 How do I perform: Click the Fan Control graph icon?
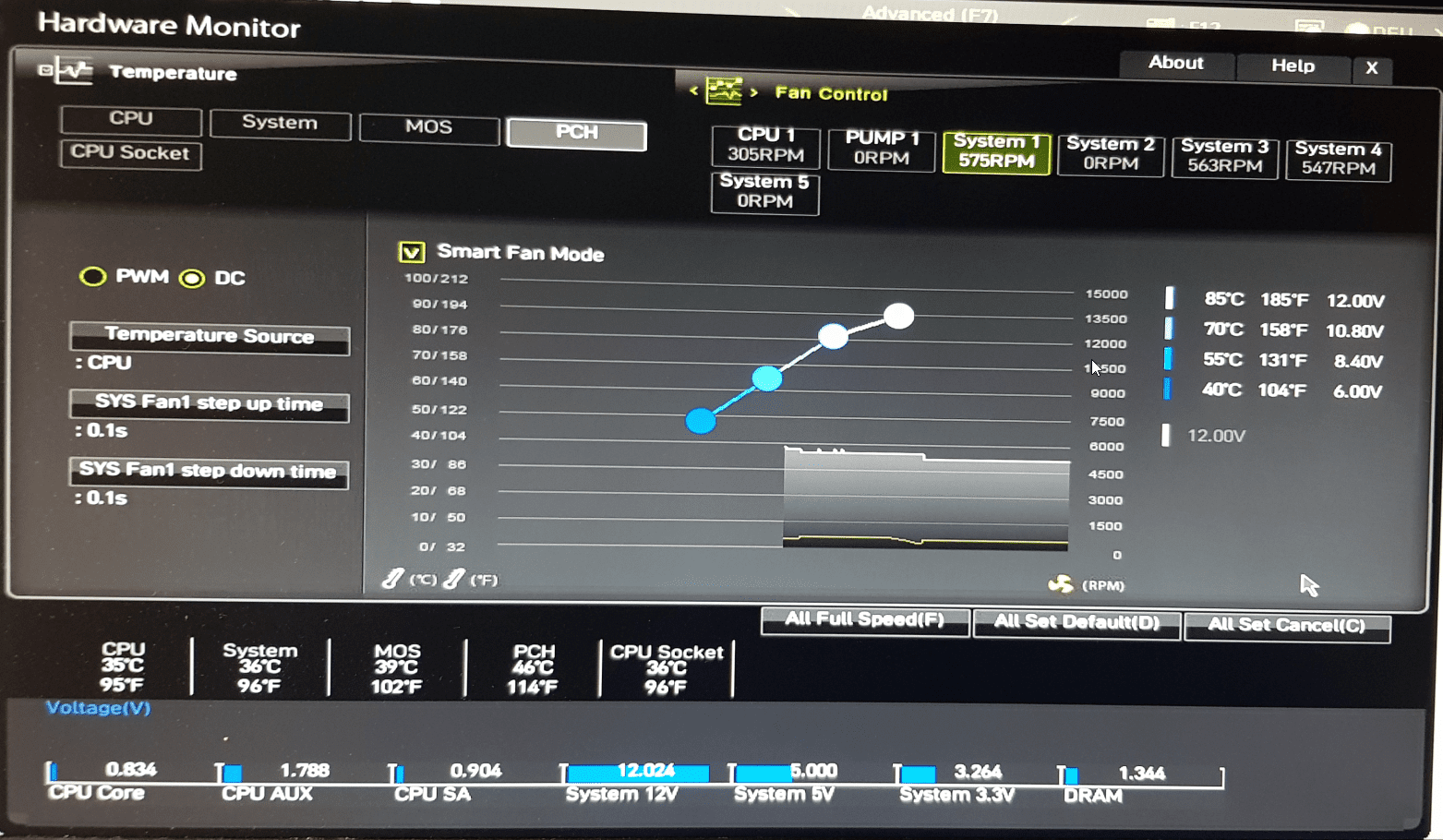click(x=724, y=91)
